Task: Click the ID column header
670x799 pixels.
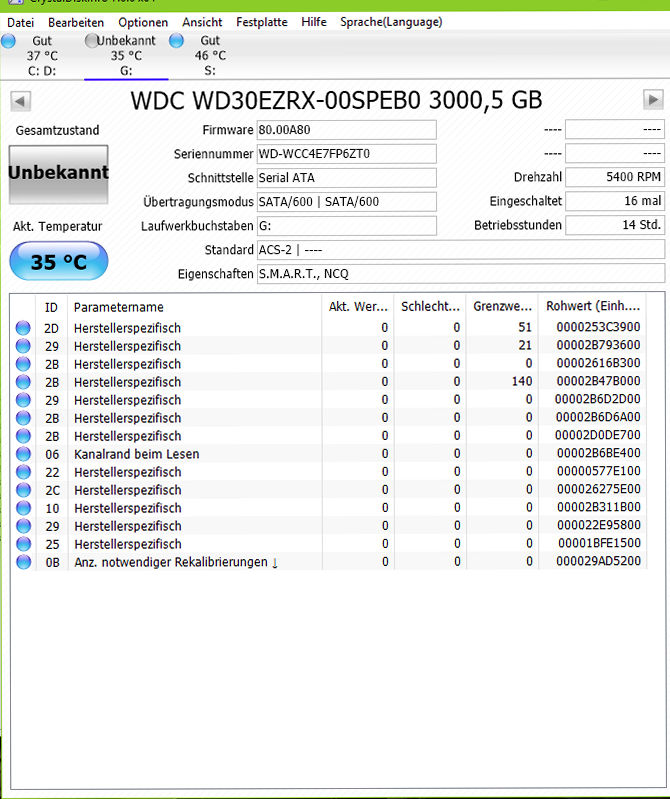Action: click(51, 307)
